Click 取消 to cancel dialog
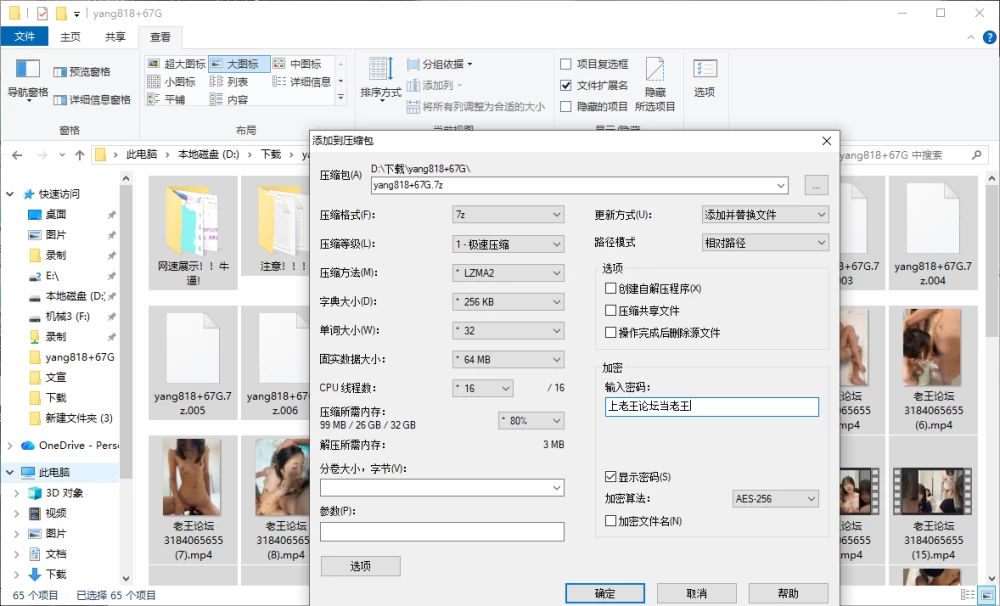The height and width of the screenshot is (606, 1000). (696, 593)
